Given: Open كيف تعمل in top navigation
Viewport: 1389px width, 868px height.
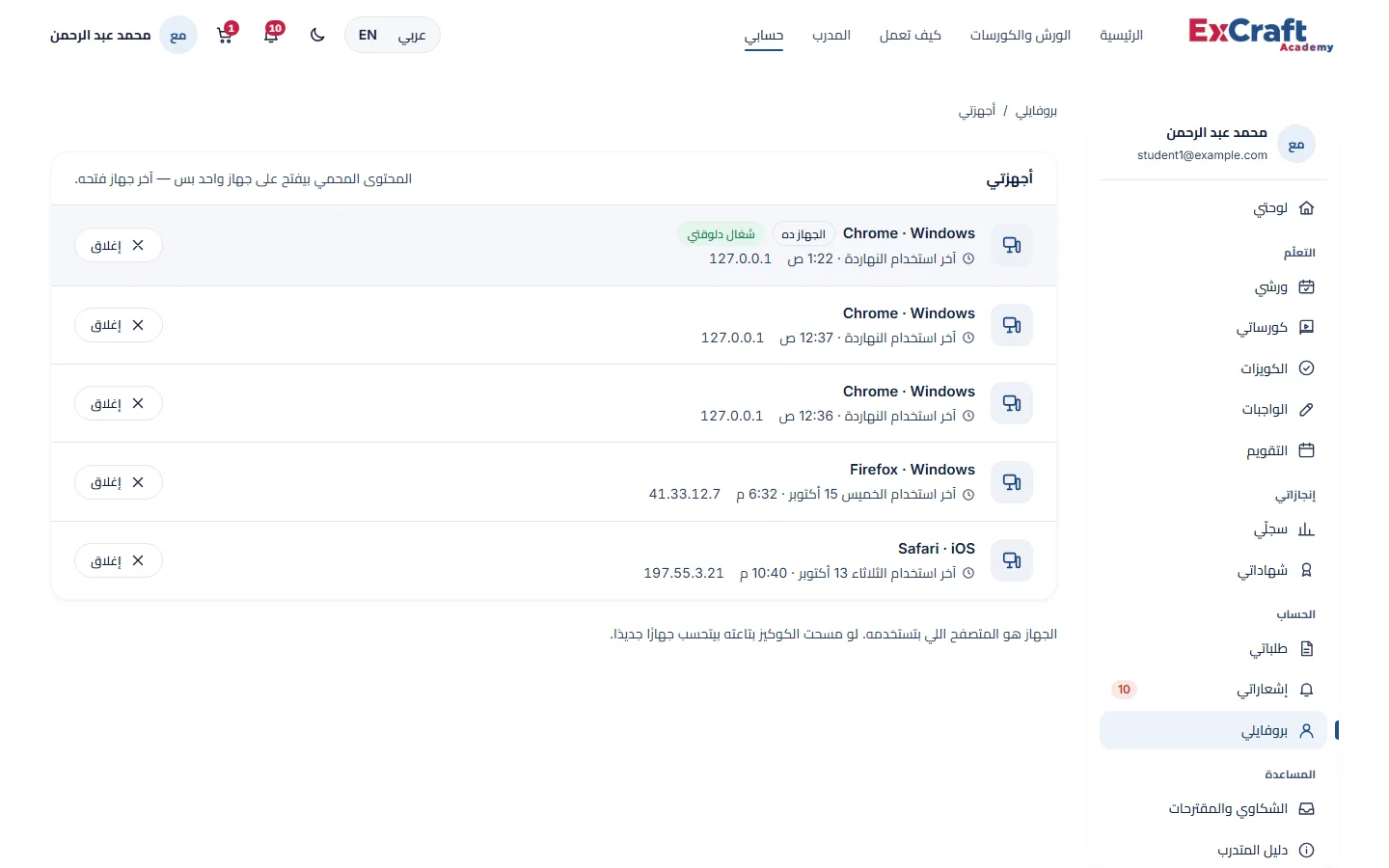Looking at the screenshot, I should click(911, 36).
